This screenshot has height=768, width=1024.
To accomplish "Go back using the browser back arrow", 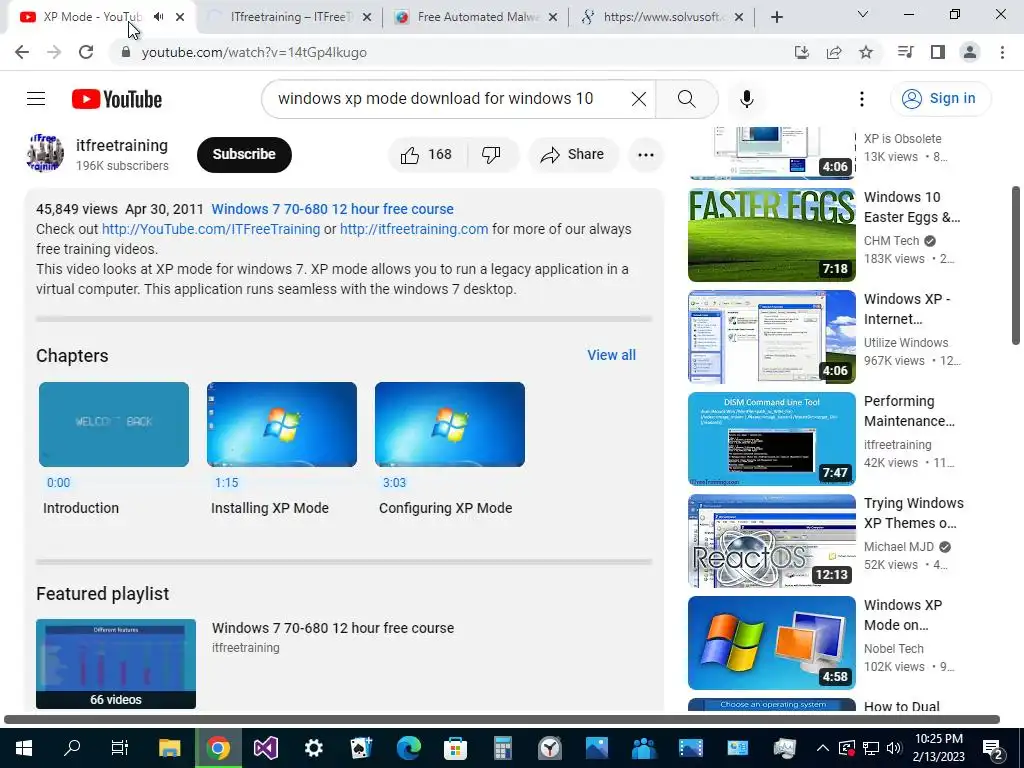I will (22, 52).
